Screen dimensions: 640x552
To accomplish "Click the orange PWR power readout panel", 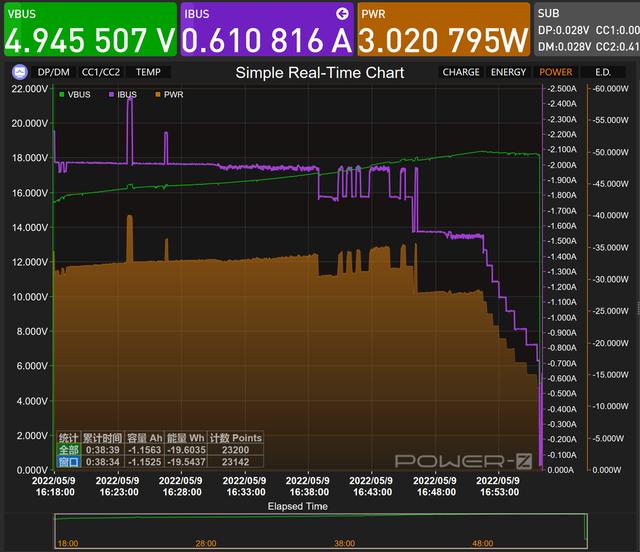I will pos(443,30).
